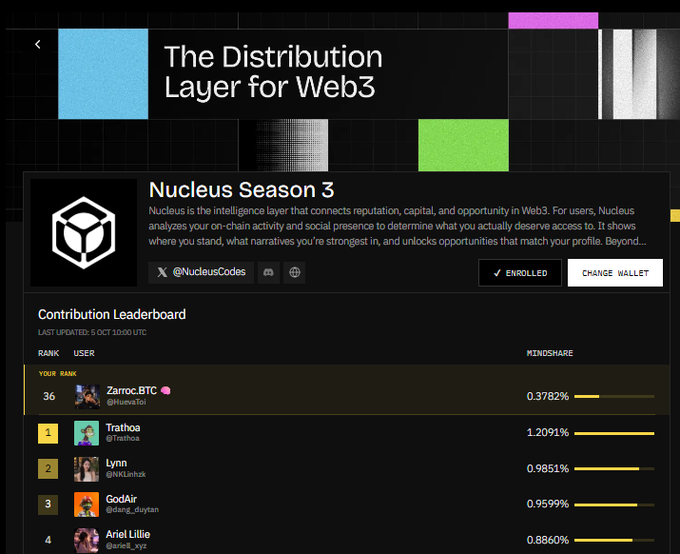The image size is (680, 554).
Task: Click Zarroc.BTC's mindshare progress bar
Action: tap(614, 397)
